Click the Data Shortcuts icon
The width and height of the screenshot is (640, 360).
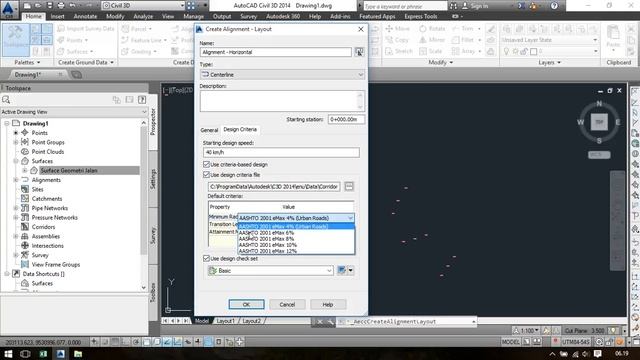coord(16,273)
